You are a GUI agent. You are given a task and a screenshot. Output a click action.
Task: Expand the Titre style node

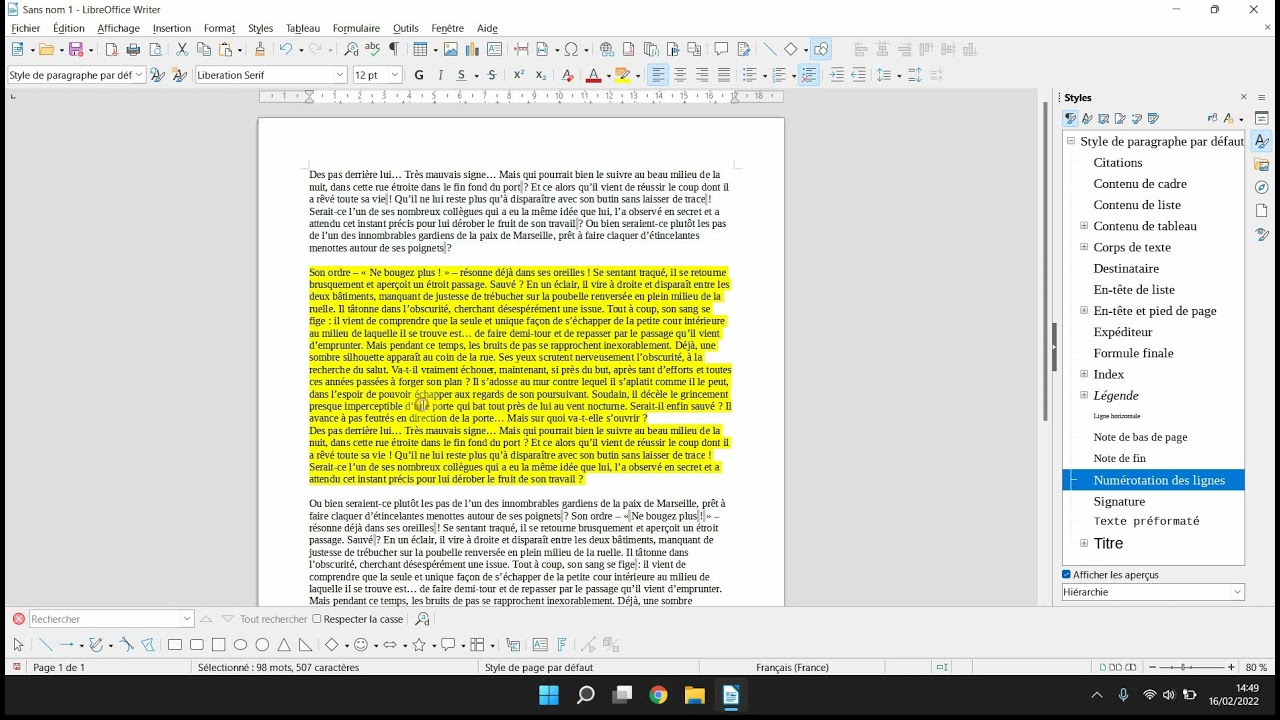[1084, 543]
